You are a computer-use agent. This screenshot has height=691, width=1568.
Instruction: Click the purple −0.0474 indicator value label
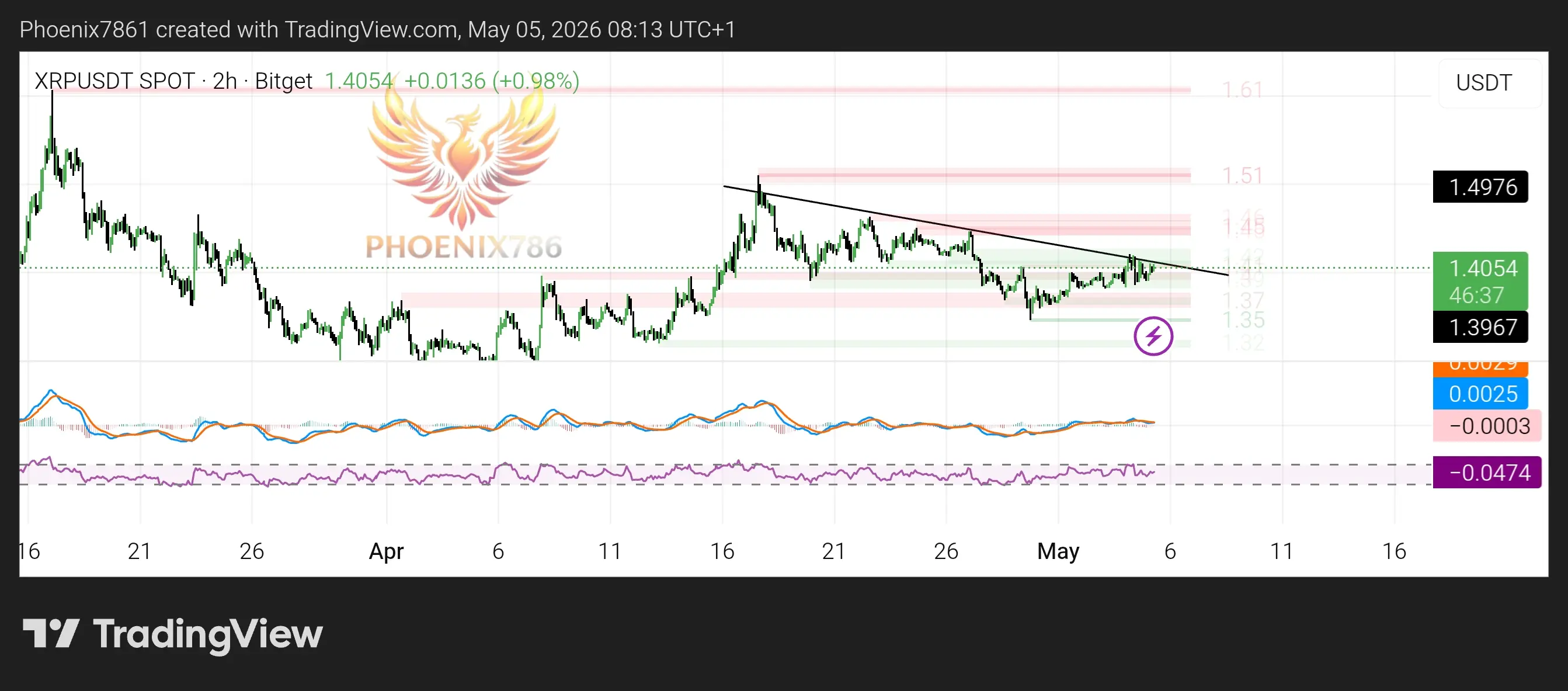tap(1487, 473)
